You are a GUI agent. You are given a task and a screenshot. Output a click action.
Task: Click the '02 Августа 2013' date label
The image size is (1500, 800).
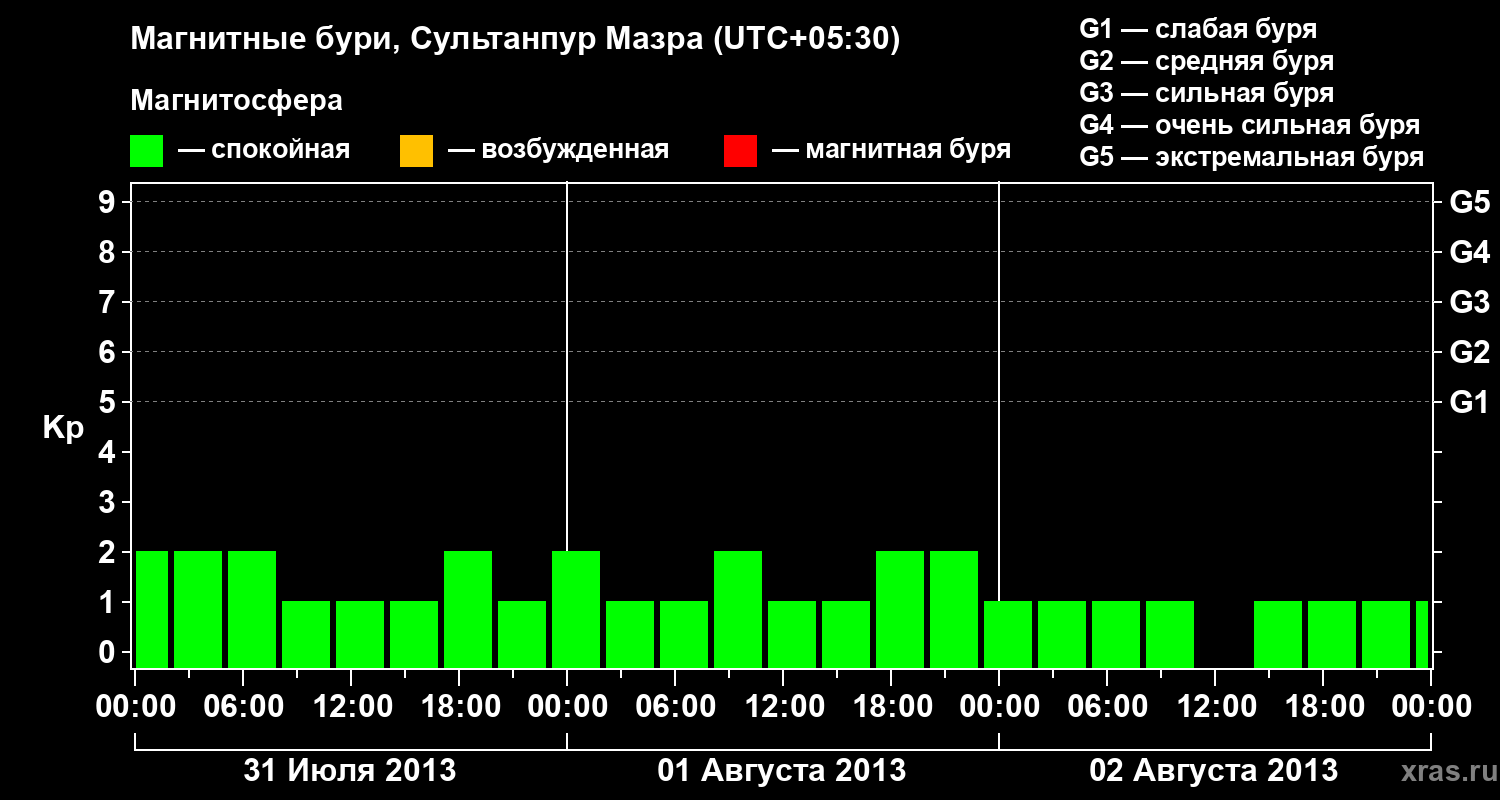pyautogui.click(x=1214, y=771)
